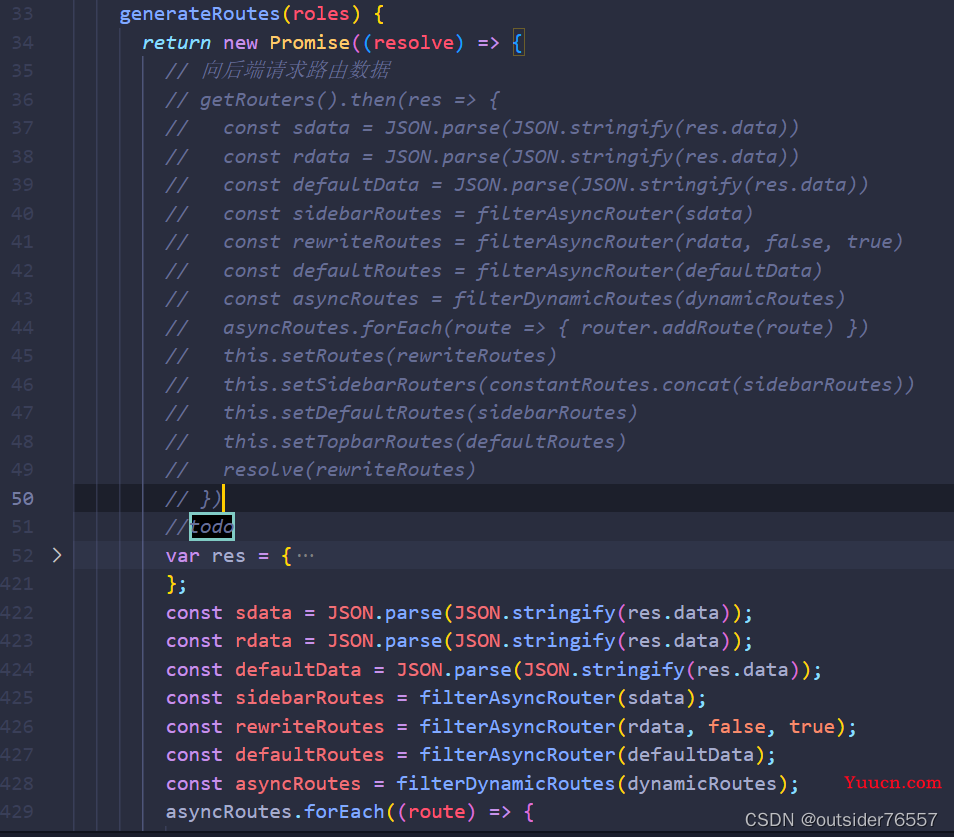Click commented 'this.setSidebarRouters' call on line 46
Viewport: 954px width, 837px height.
[x=568, y=384]
